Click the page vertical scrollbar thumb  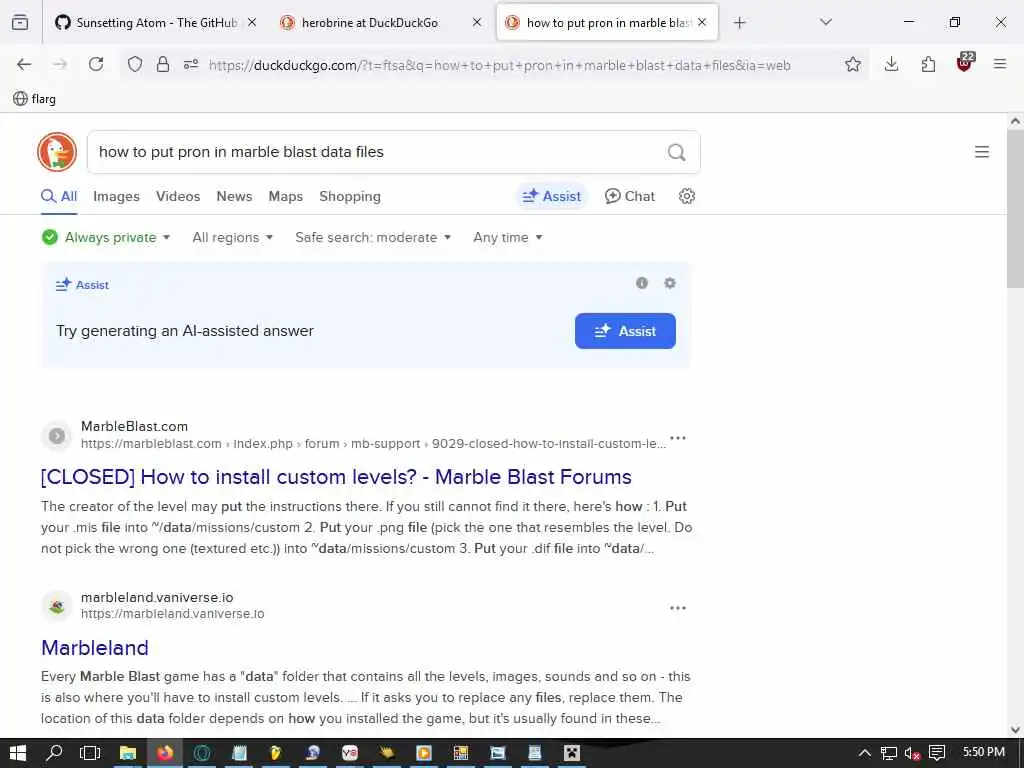pyautogui.click(x=1015, y=209)
